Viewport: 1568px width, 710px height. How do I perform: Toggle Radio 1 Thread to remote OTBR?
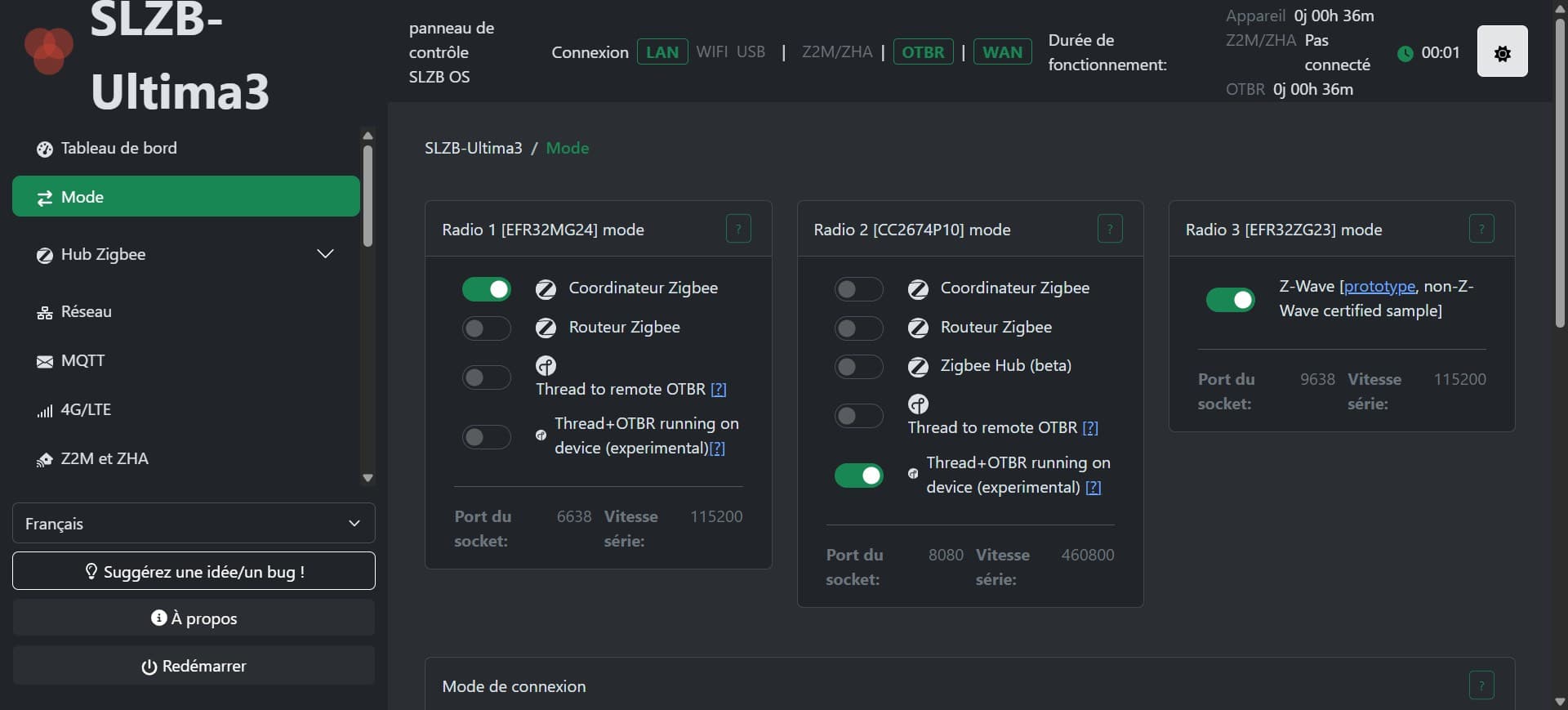(x=487, y=377)
